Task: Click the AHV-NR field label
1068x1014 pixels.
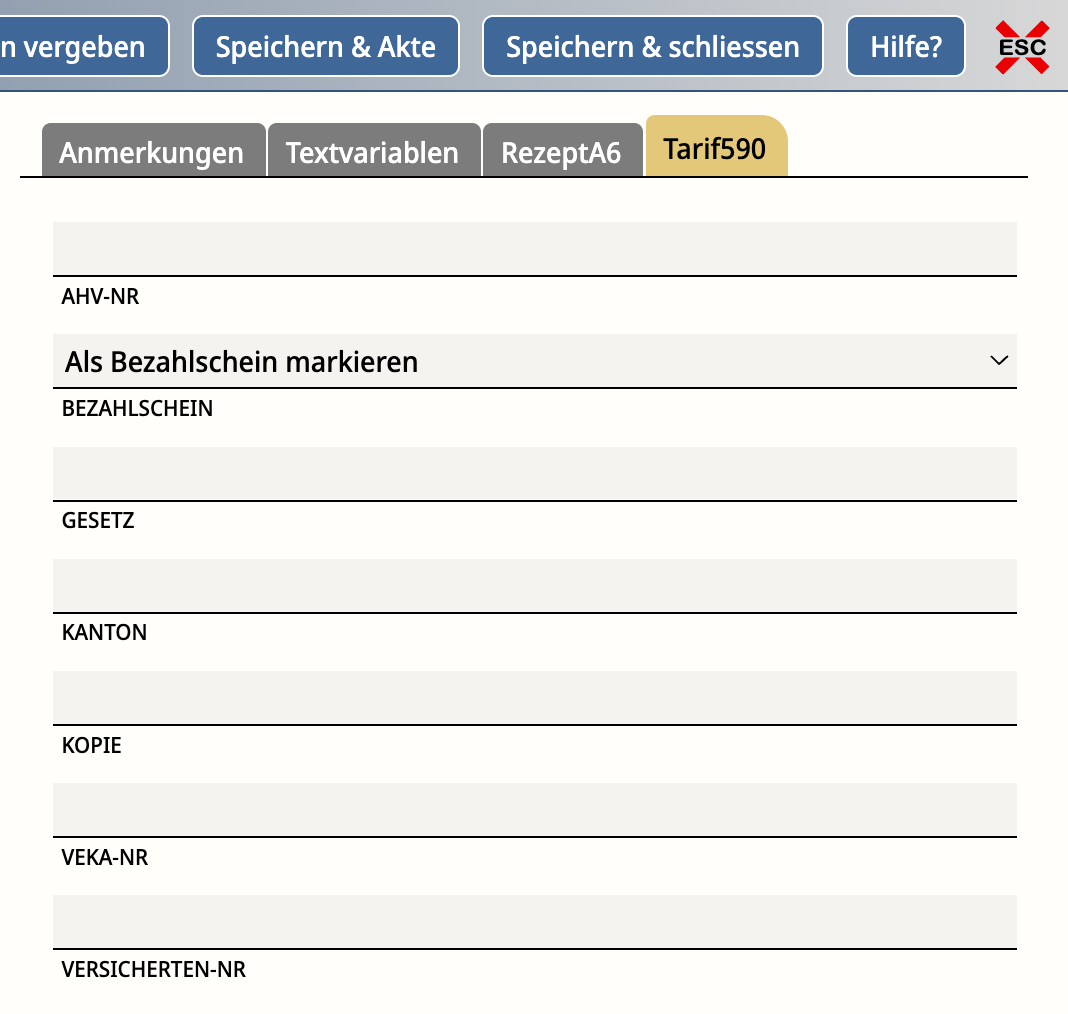Action: click(x=100, y=297)
